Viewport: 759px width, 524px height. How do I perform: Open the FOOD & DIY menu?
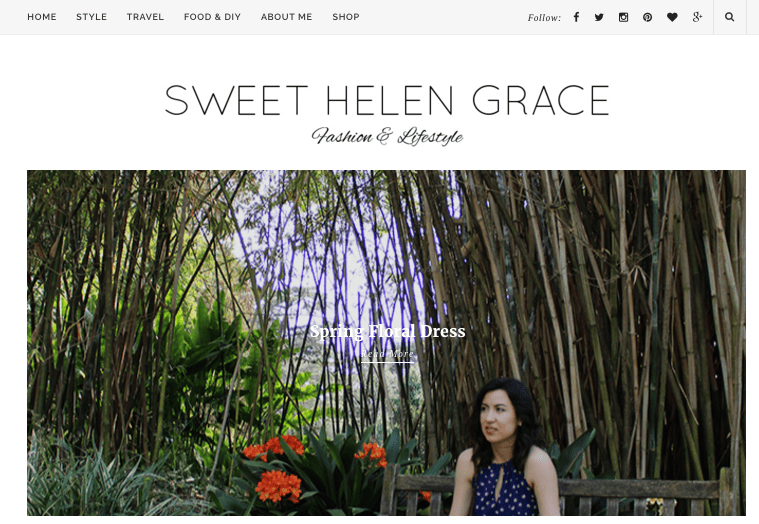212,17
